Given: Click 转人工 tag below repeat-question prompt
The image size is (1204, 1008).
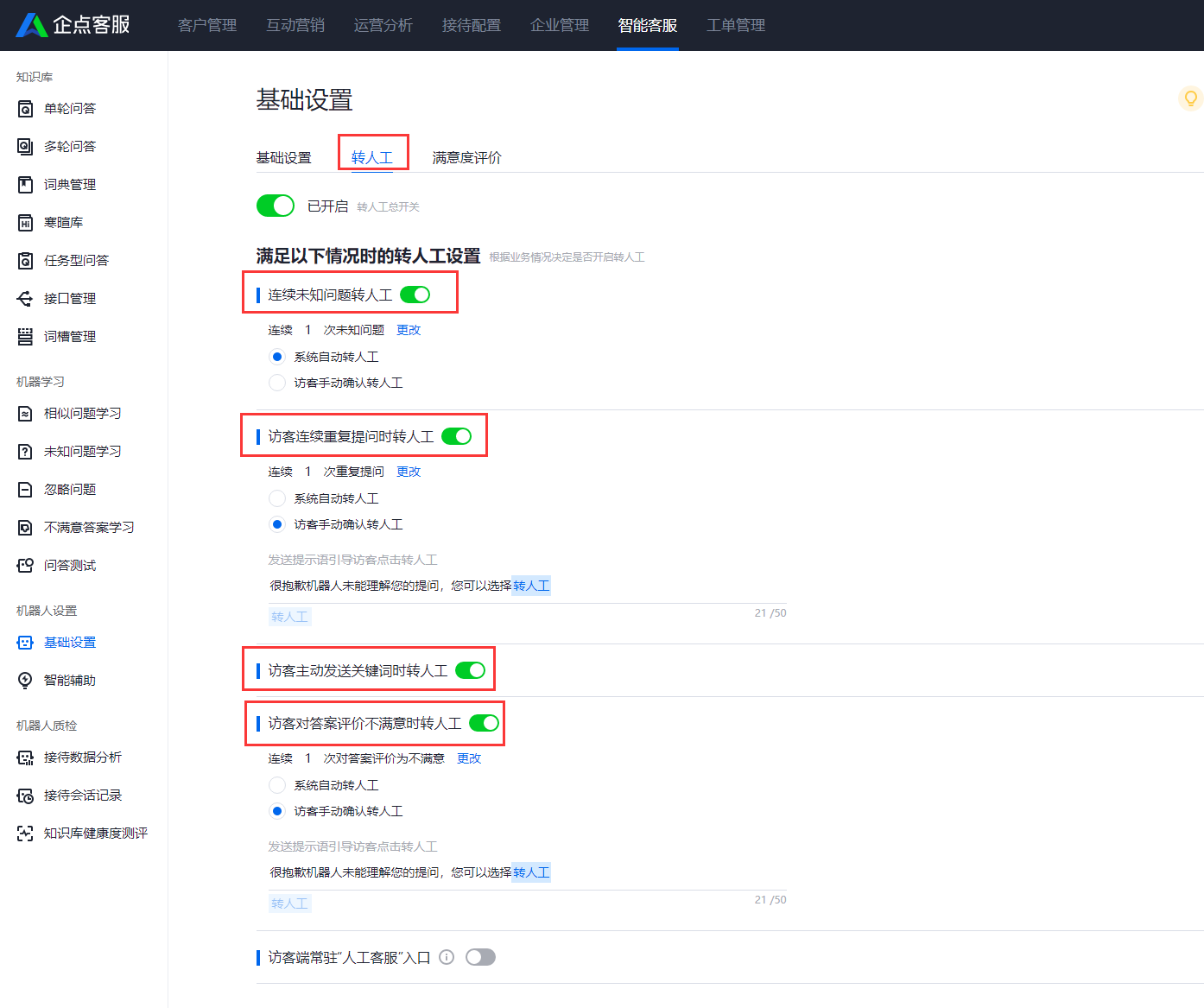Looking at the screenshot, I should pos(289,617).
